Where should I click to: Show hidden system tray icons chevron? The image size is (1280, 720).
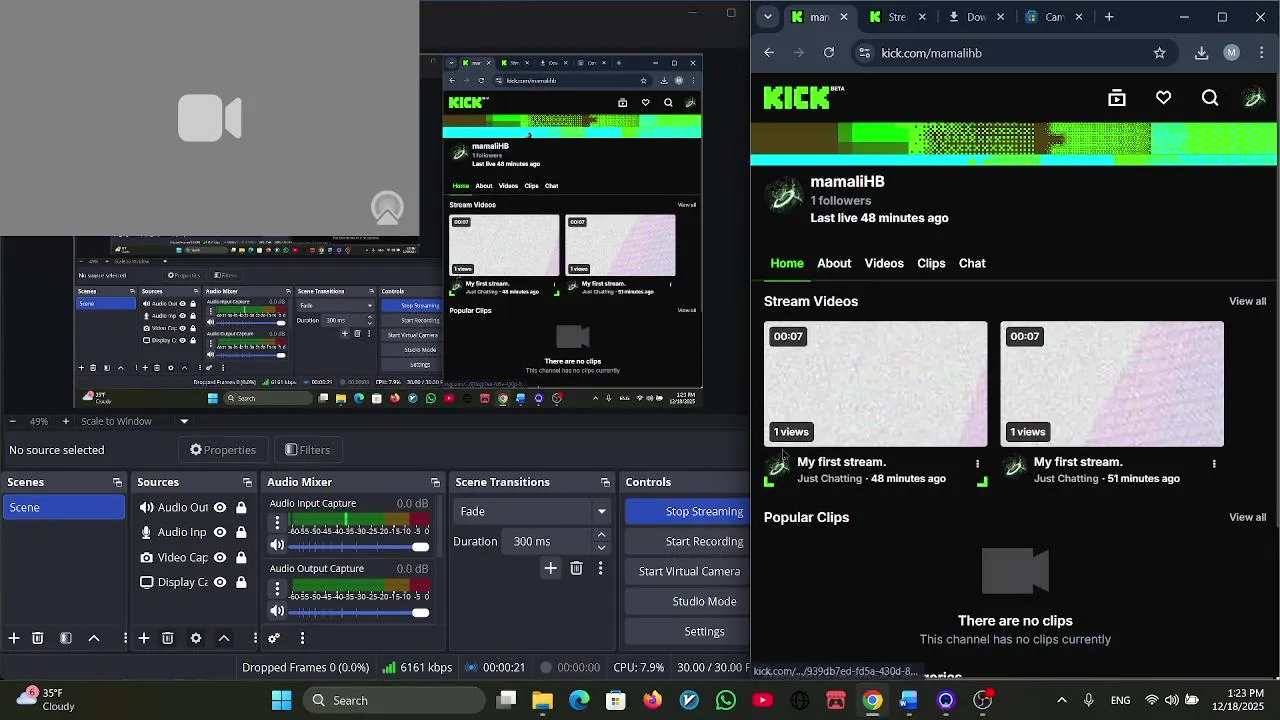pyautogui.click(x=1062, y=700)
